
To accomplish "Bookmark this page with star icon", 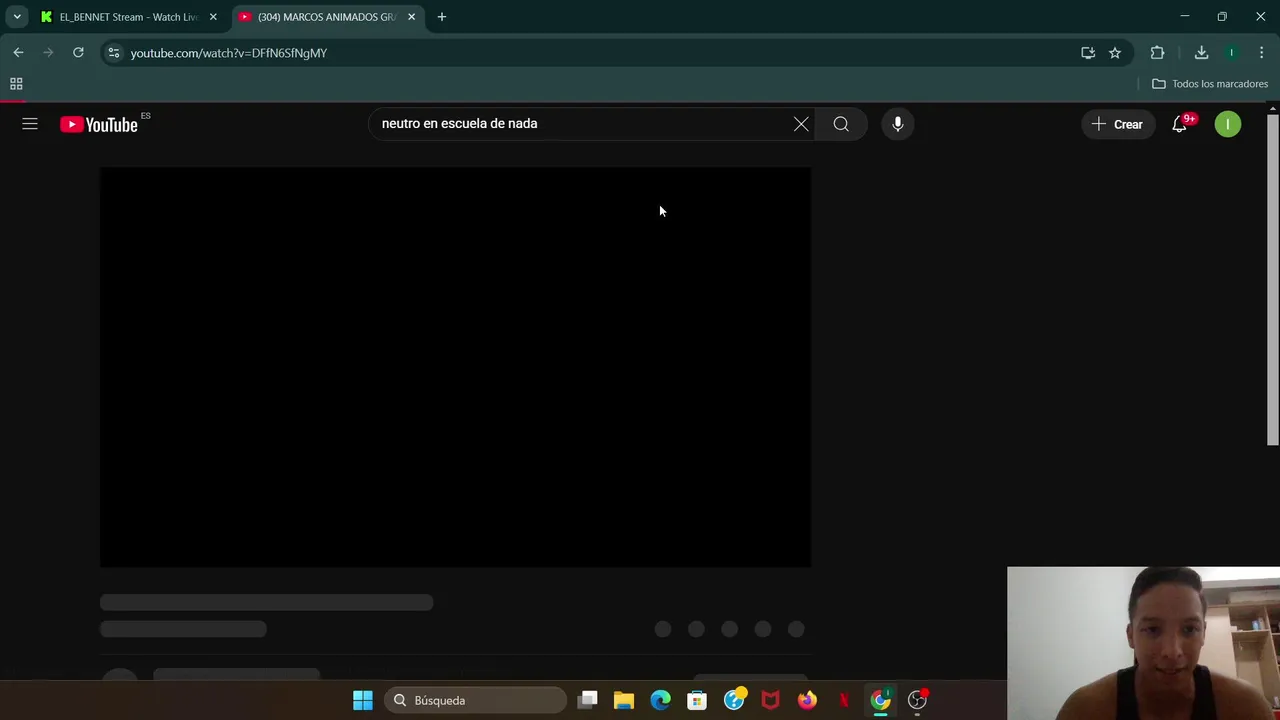I will click(1115, 53).
